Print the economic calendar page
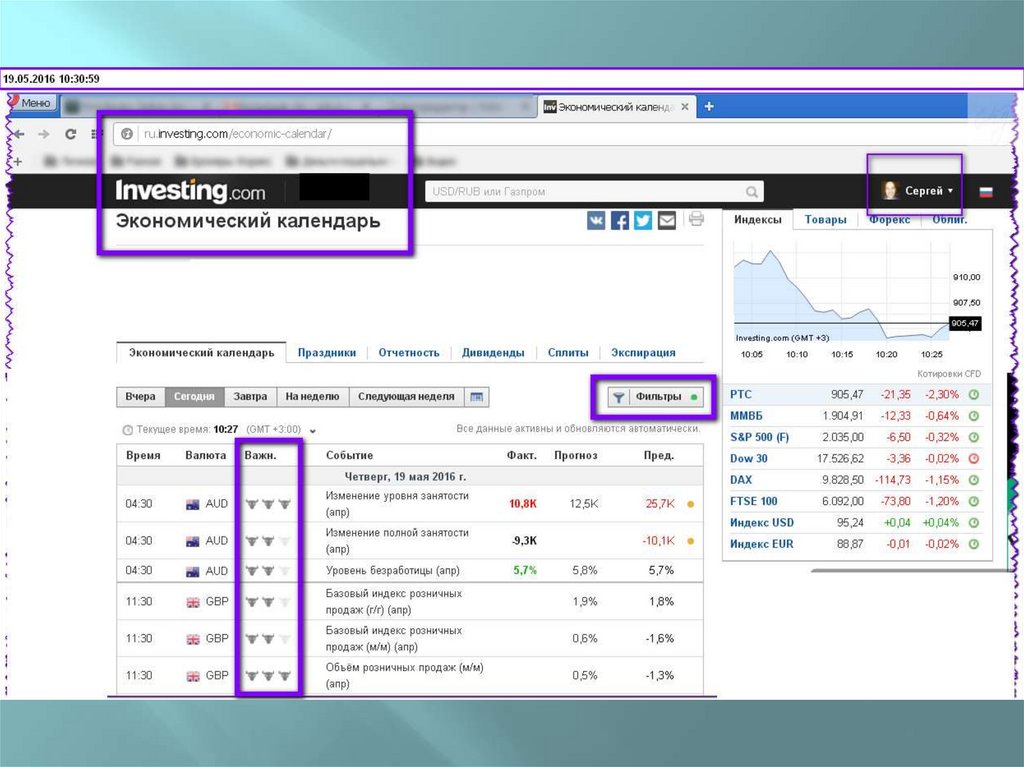The height and width of the screenshot is (767, 1024). (696, 219)
